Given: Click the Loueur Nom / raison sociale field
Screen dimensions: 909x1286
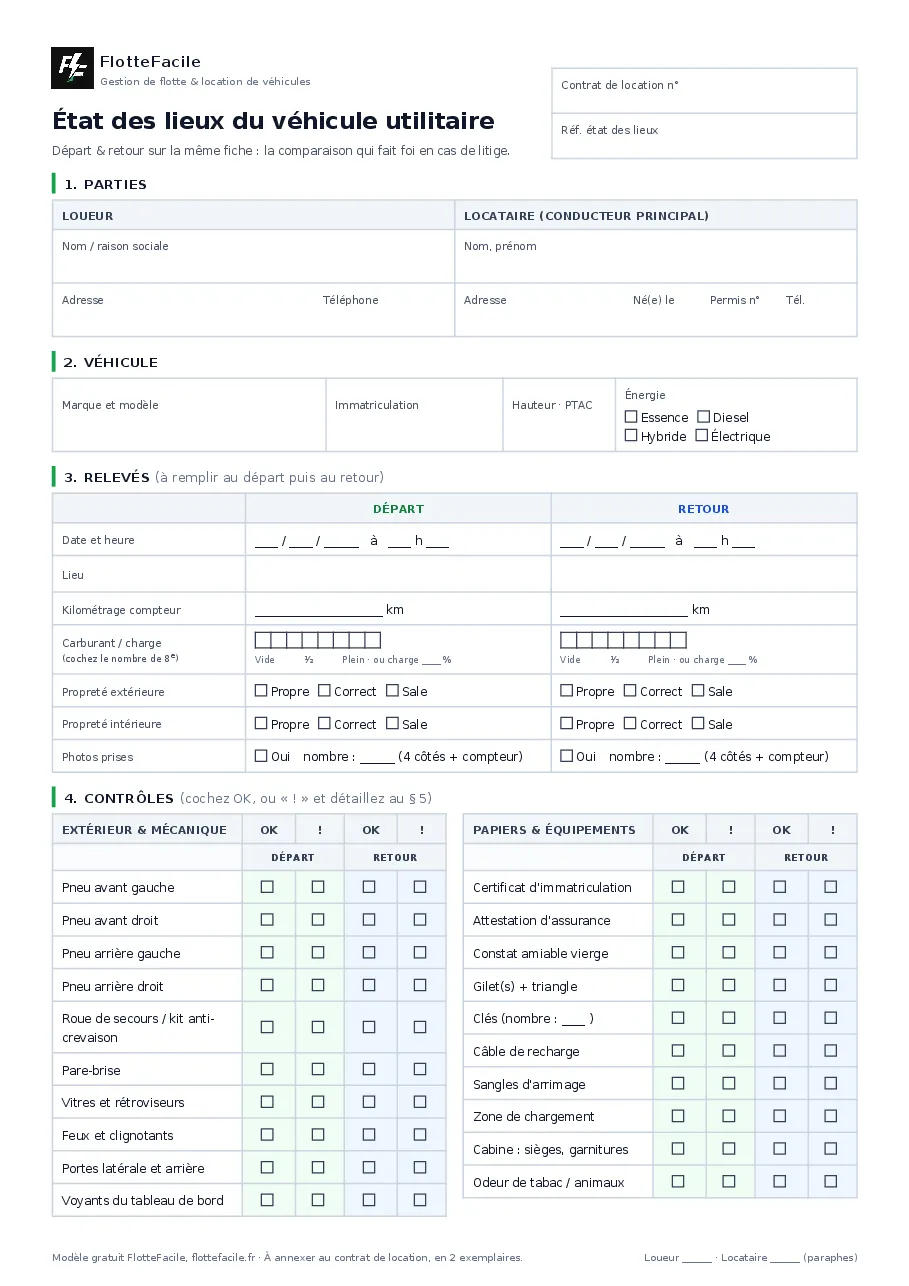Looking at the screenshot, I should 253,257.
